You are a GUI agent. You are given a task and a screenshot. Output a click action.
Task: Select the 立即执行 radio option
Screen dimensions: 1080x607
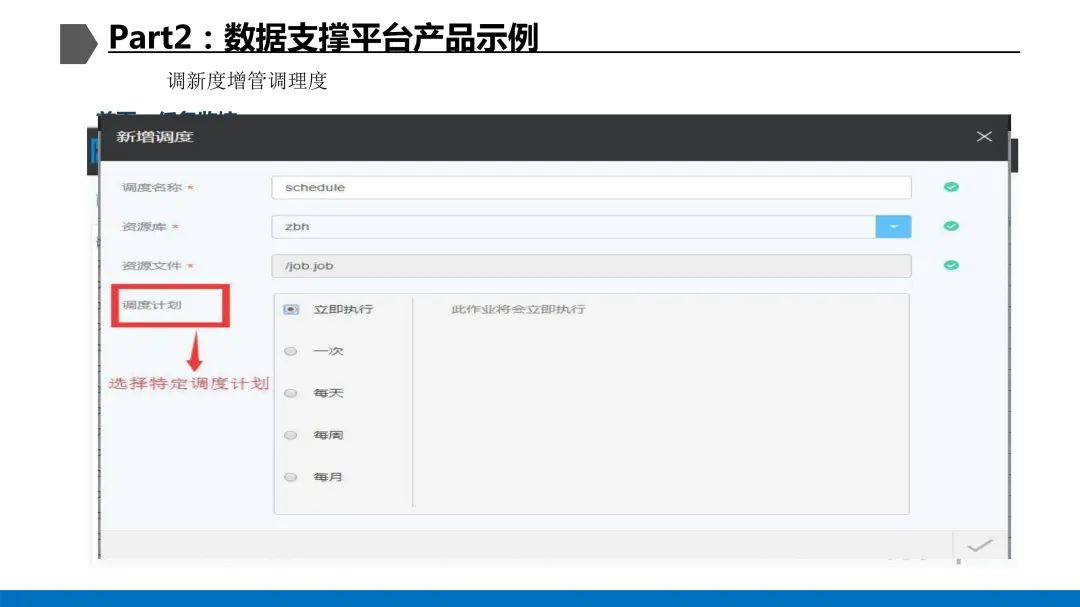pyautogui.click(x=291, y=309)
